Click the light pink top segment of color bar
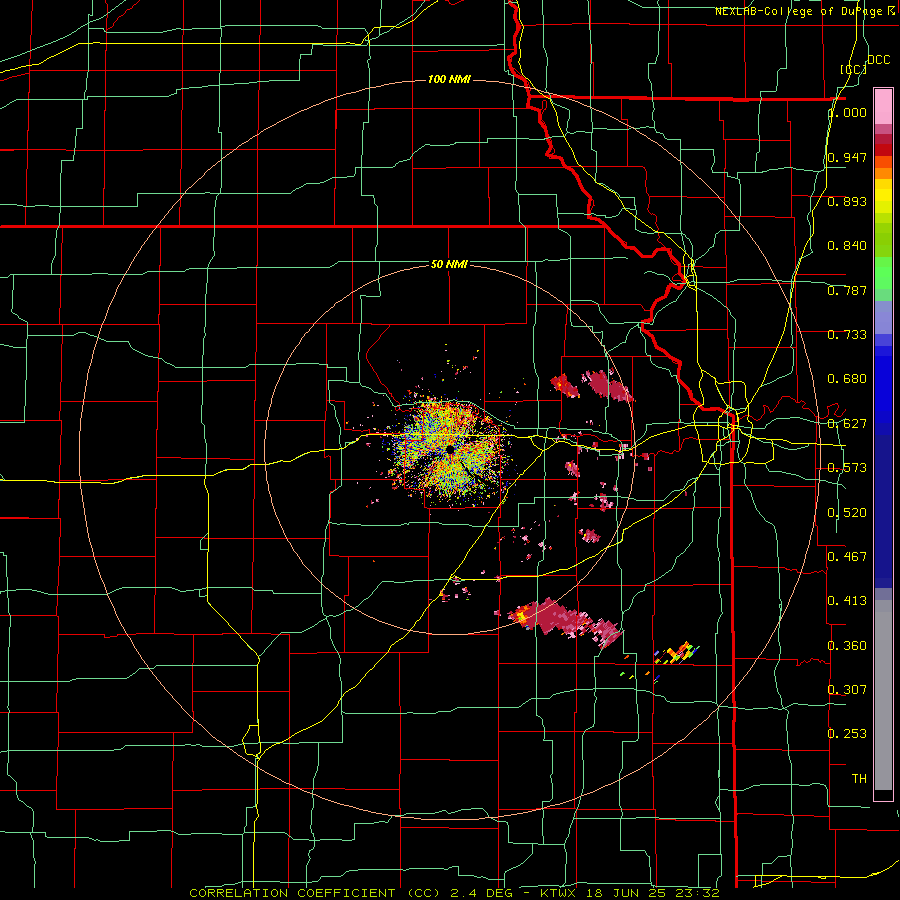The height and width of the screenshot is (900, 900). (883, 107)
